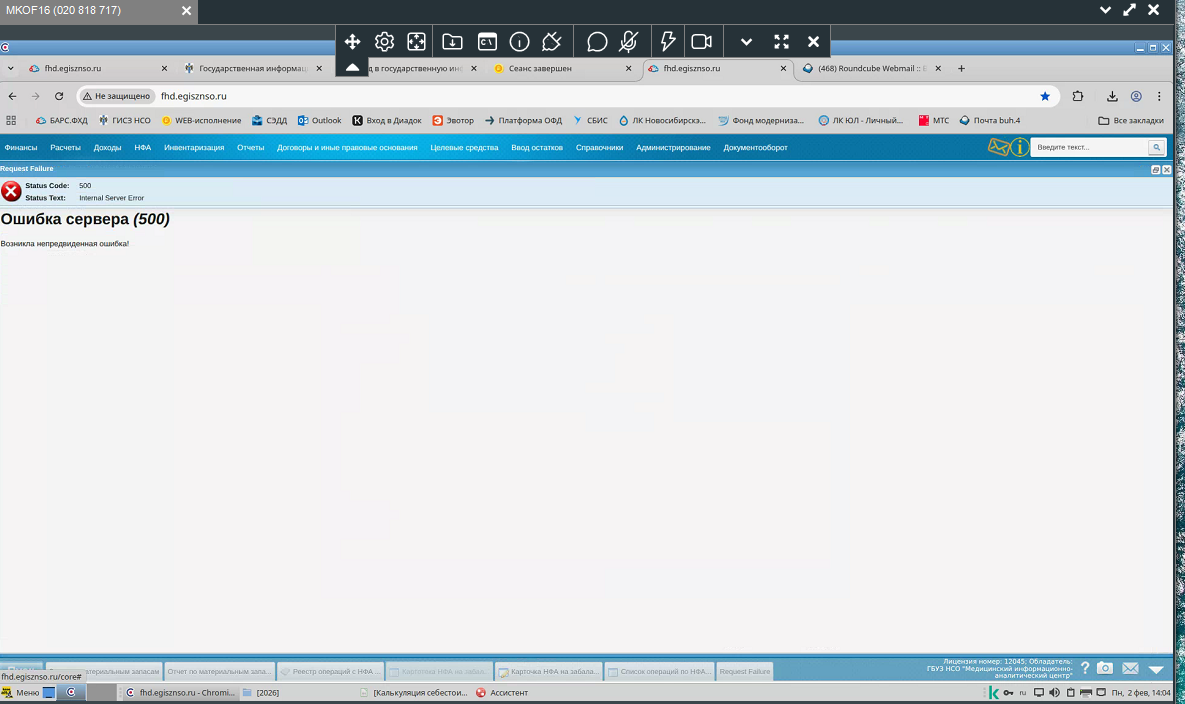Click the search magnifier button
Image resolution: width=1185 pixels, height=704 pixels.
[1156, 147]
